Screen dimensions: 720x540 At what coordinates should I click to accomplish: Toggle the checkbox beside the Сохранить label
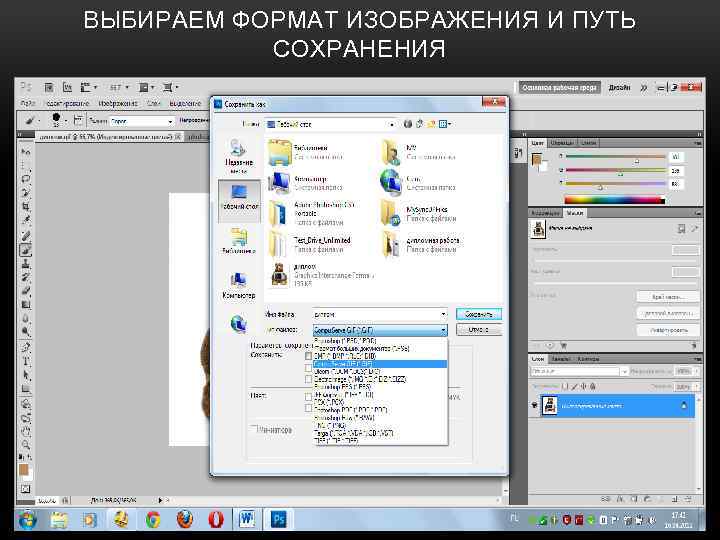pyautogui.click(x=309, y=355)
